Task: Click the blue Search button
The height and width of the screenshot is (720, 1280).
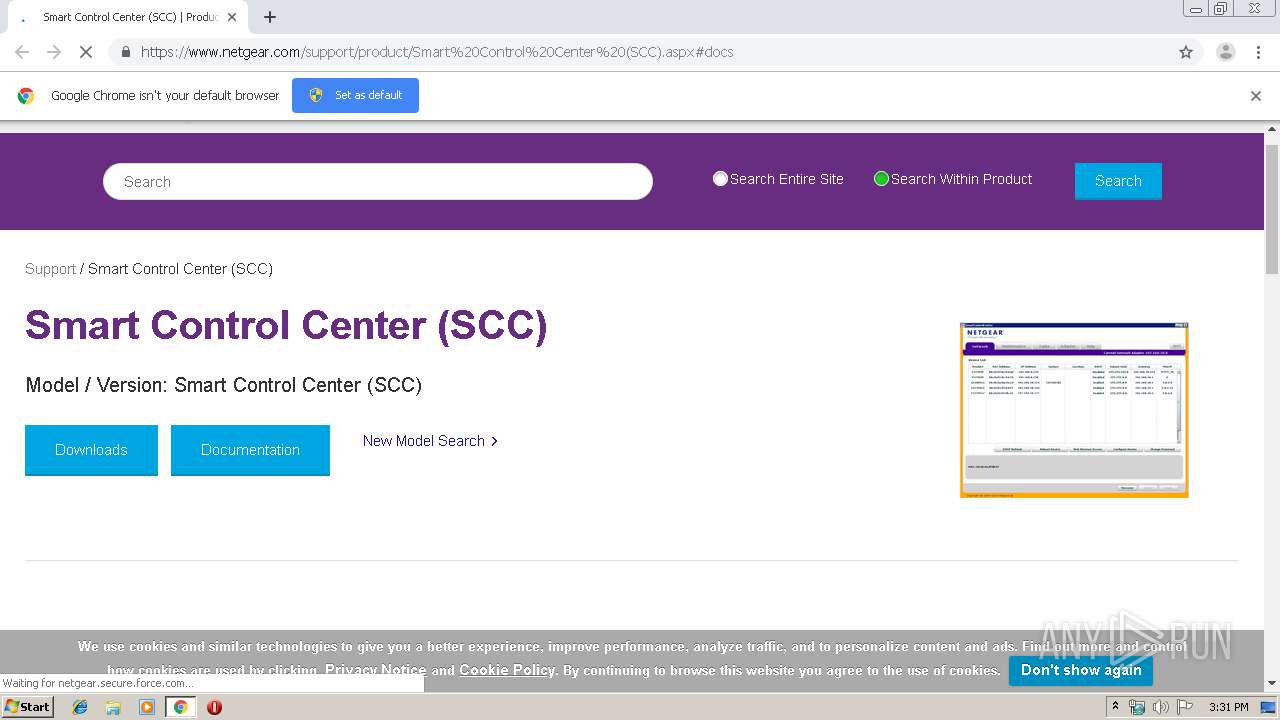Action: [1118, 181]
